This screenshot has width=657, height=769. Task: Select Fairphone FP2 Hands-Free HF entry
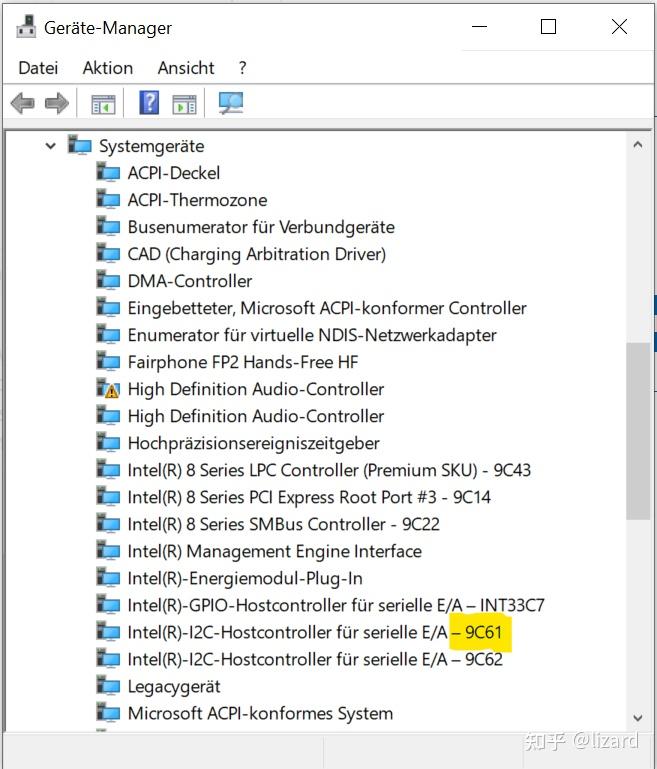[243, 362]
